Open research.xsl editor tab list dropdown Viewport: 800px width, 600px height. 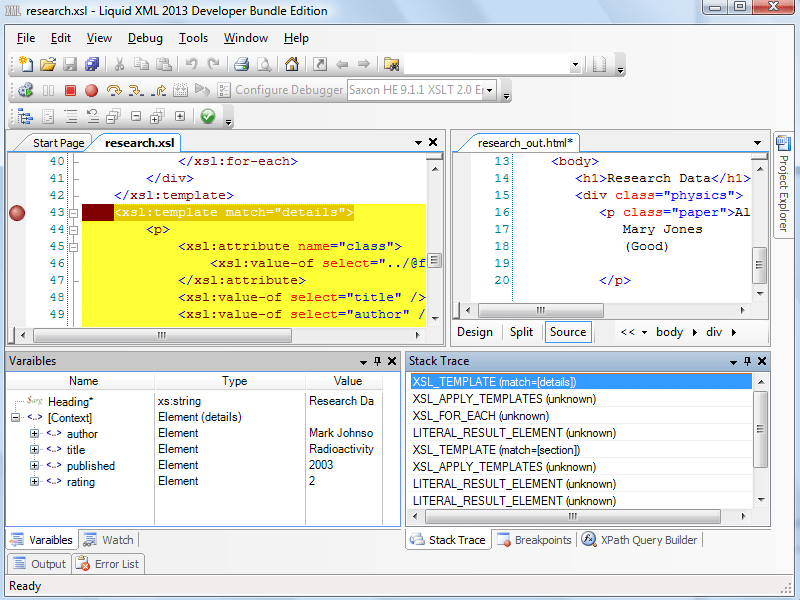tap(418, 143)
